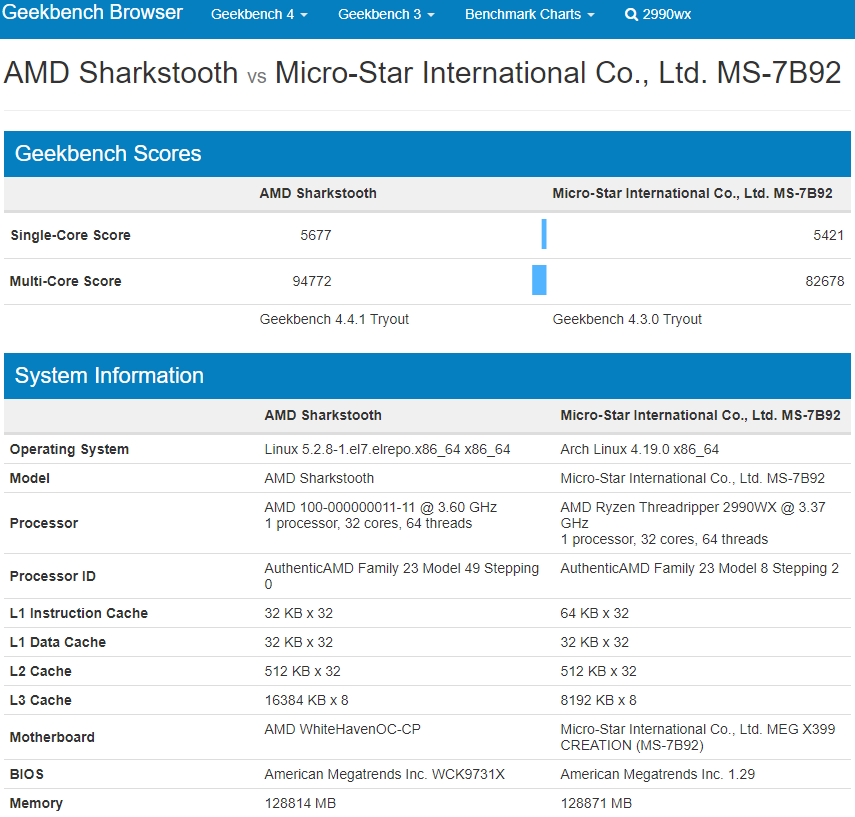Click the MS-7B92 page title text
The image size is (855, 817).
[x=558, y=73]
